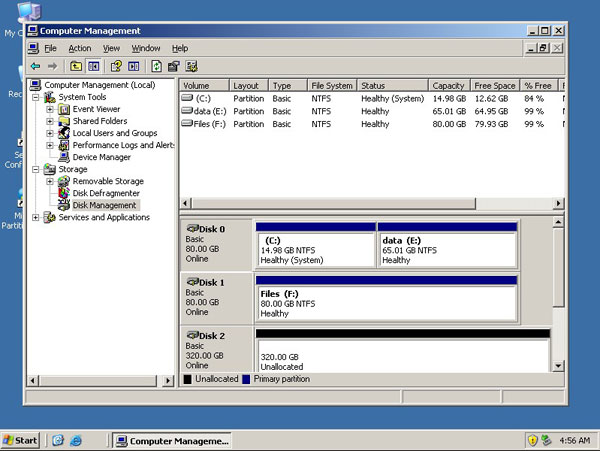The height and width of the screenshot is (451, 600).
Task: Click the toolbar icon left of Refresh
Action: pos(134,67)
